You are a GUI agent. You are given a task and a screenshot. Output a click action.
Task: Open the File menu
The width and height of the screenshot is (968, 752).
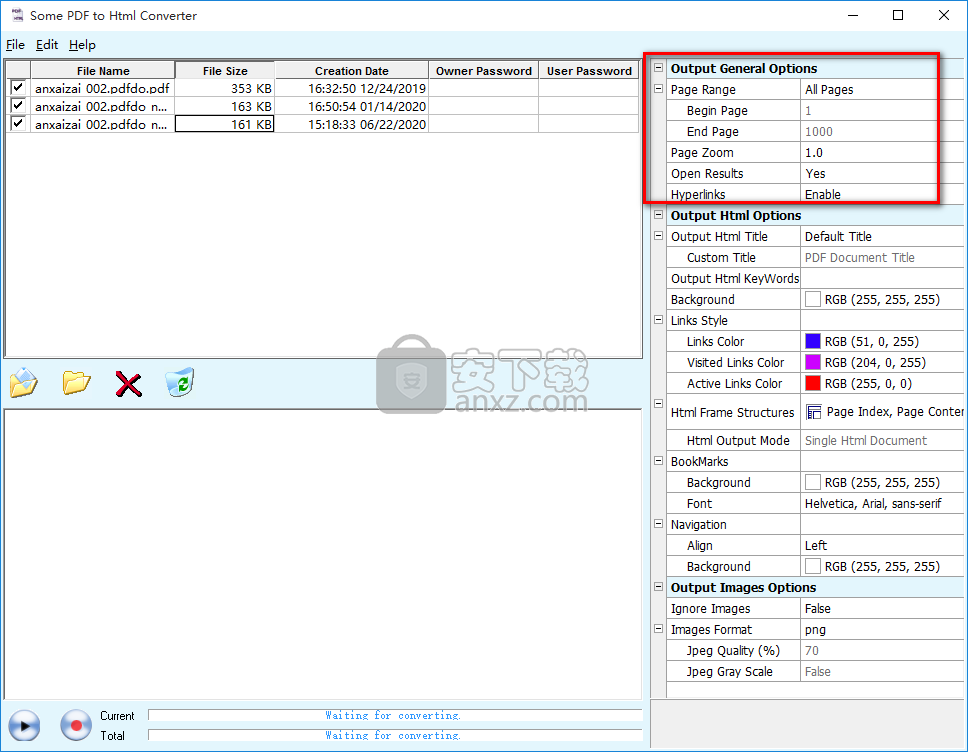click(15, 45)
